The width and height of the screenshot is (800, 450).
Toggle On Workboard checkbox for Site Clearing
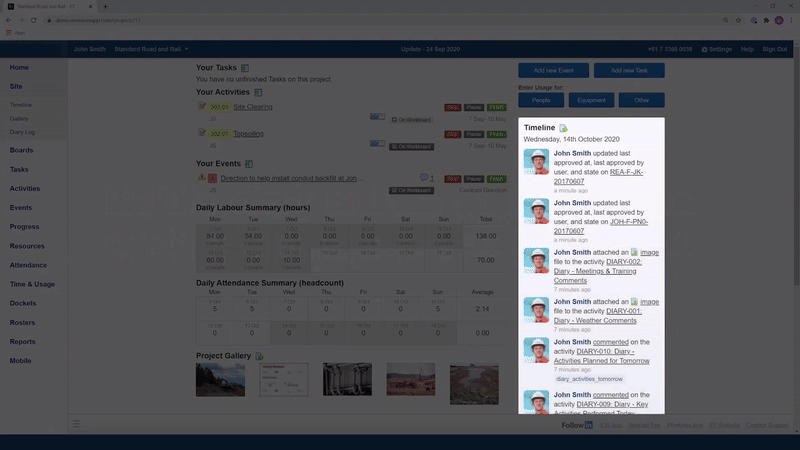pyautogui.click(x=394, y=118)
